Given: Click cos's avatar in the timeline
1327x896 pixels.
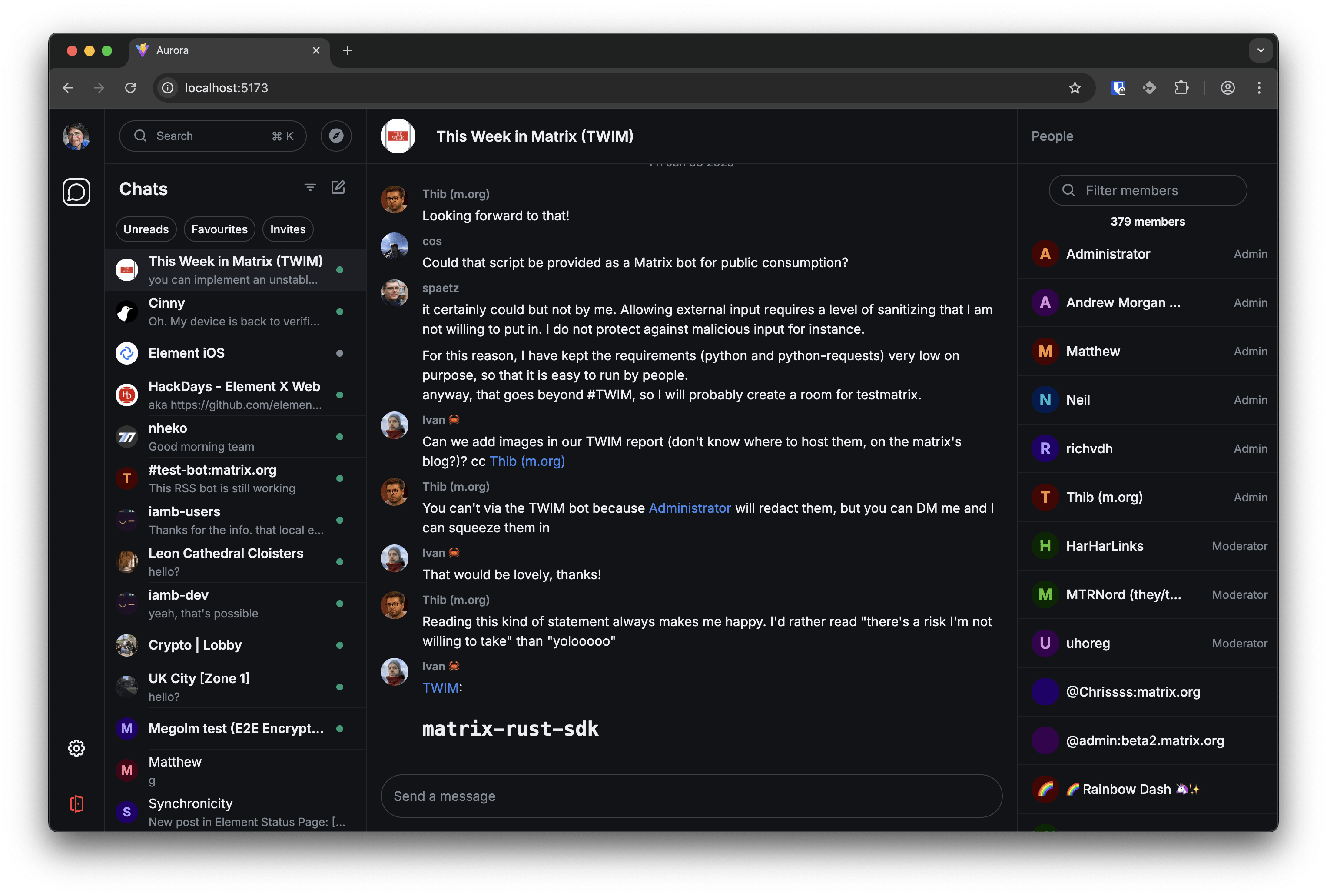Looking at the screenshot, I should (395, 247).
